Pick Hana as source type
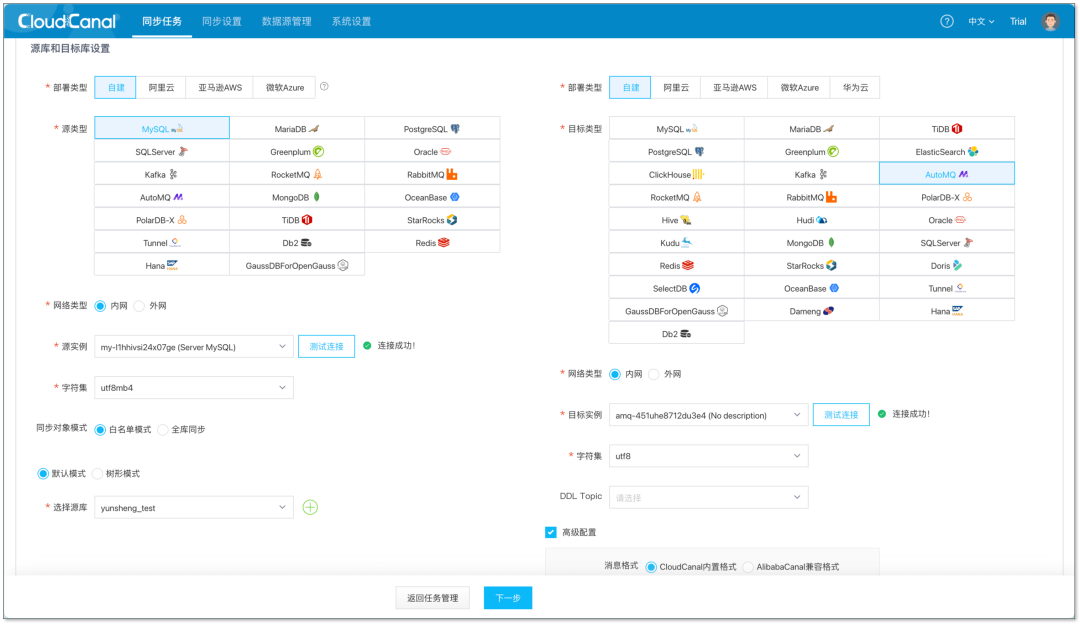 coord(162,265)
